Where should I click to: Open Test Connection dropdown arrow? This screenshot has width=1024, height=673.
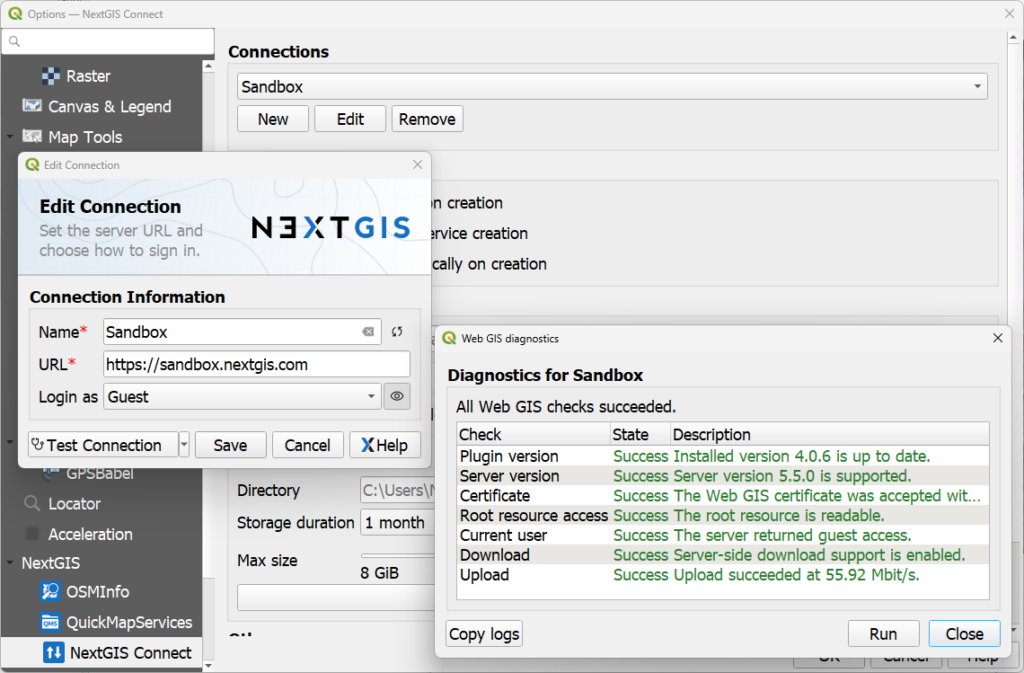click(184, 445)
